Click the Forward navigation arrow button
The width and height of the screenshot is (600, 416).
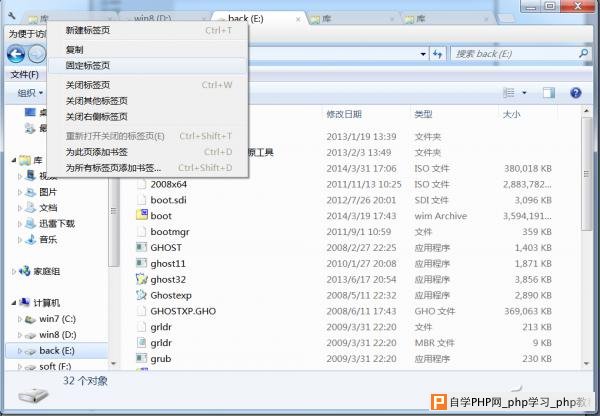click(37, 54)
